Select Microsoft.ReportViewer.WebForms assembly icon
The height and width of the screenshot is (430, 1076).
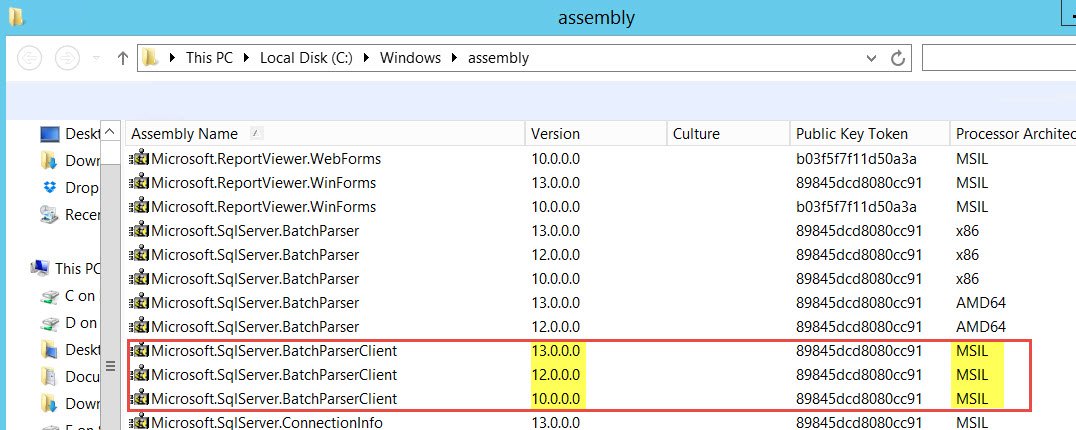tap(139, 158)
